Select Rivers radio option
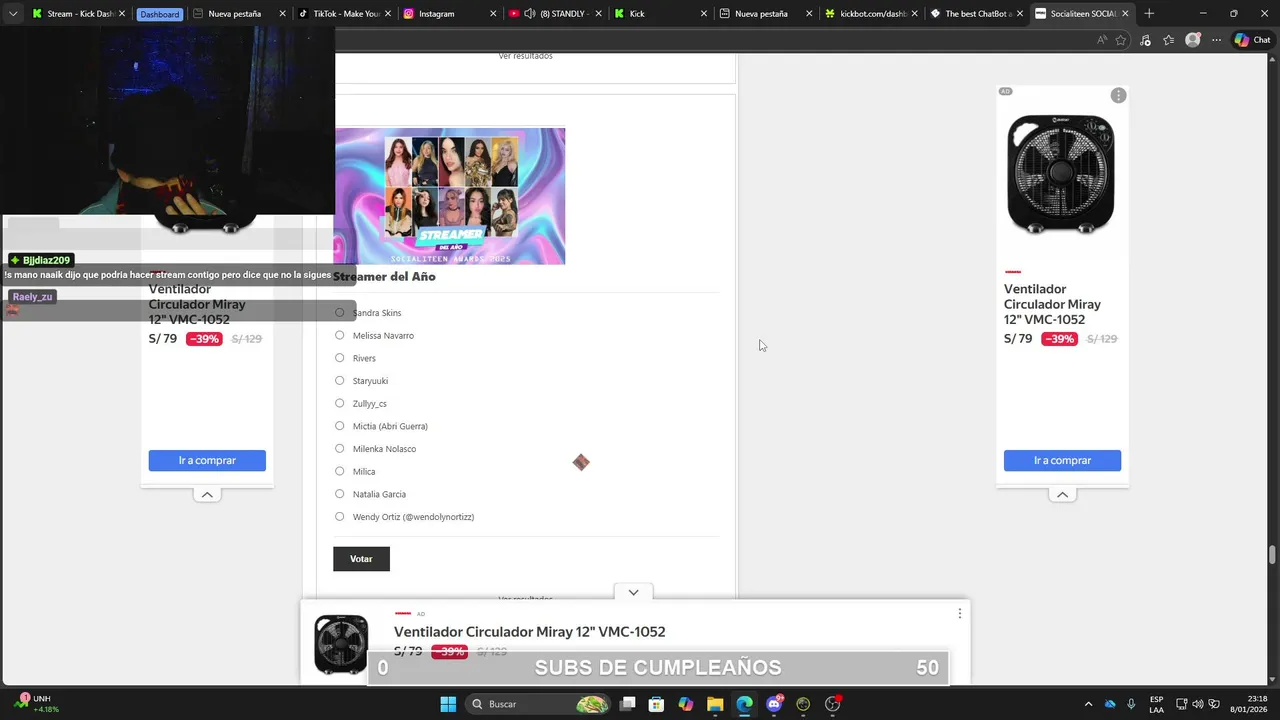The width and height of the screenshot is (1280, 720). pyautogui.click(x=339, y=358)
